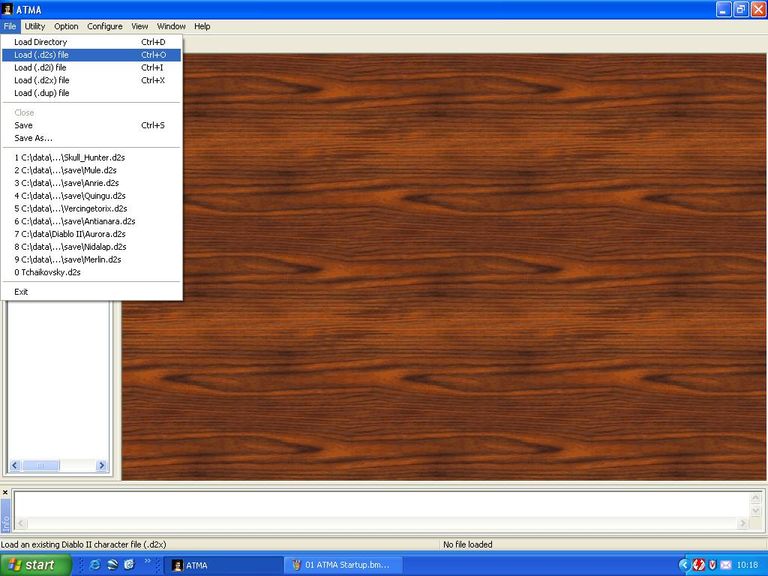Open the Utility menu
The image size is (768, 576).
click(35, 26)
